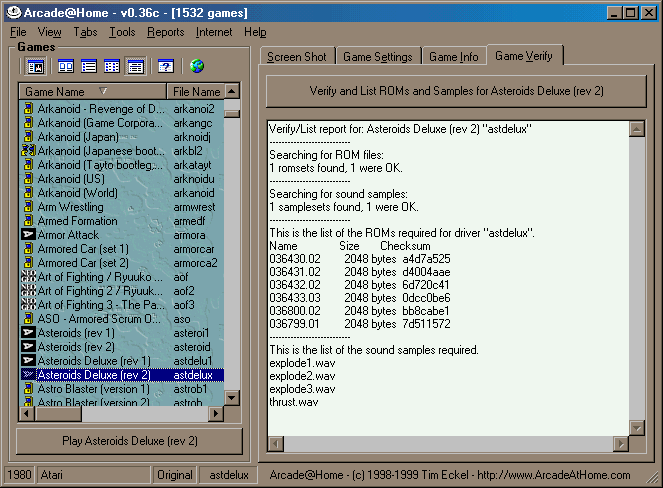The width and height of the screenshot is (663, 488).
Task: Click the Neo Geo icon beside aof
Action: [x=28, y=277]
